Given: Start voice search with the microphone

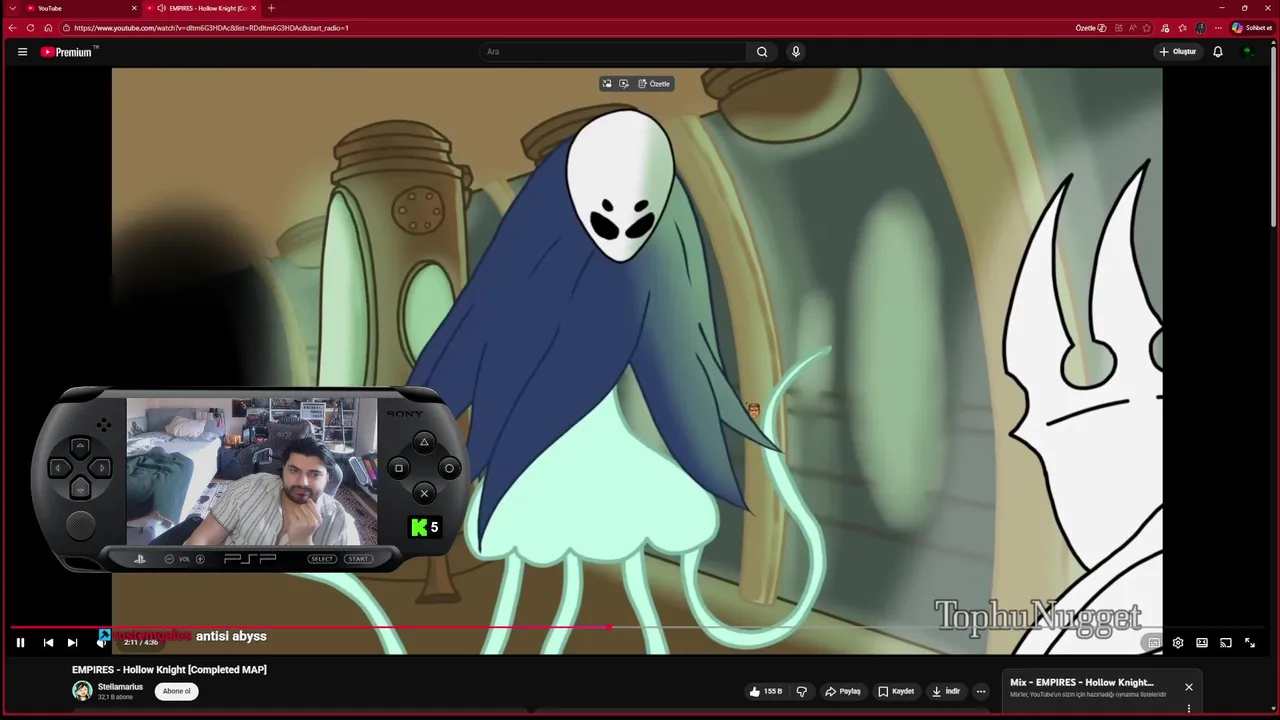Looking at the screenshot, I should pos(796,52).
